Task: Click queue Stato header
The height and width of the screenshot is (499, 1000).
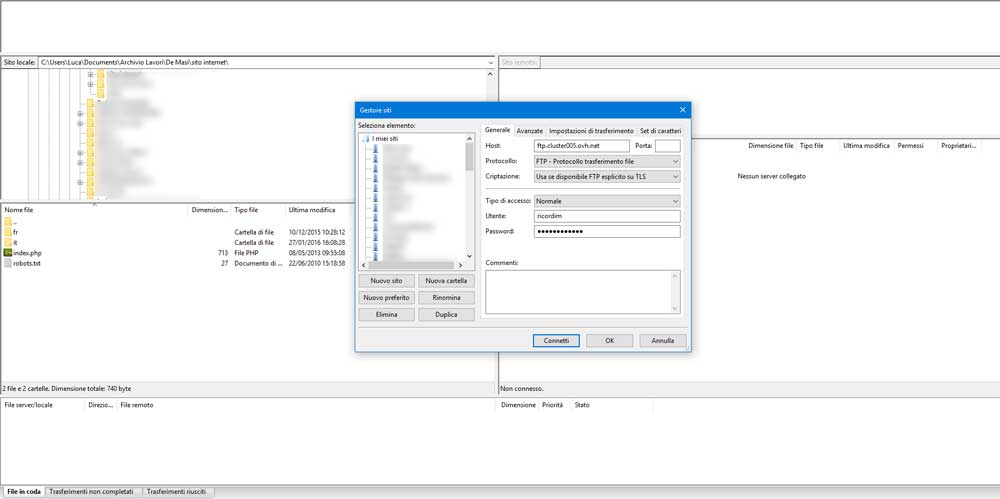Action: point(582,405)
